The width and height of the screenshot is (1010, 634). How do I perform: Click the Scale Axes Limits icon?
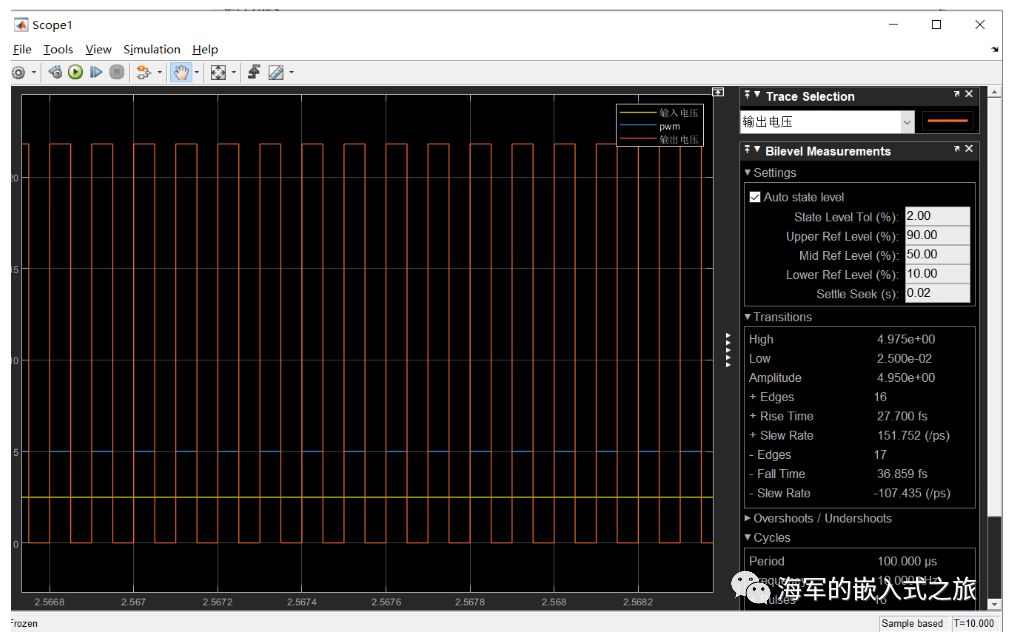tap(218, 72)
